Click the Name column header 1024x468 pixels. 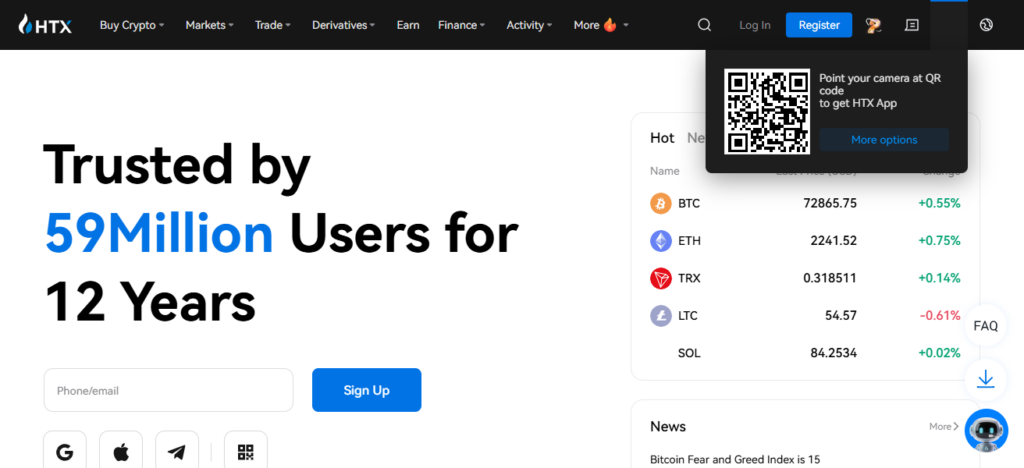[x=664, y=171]
